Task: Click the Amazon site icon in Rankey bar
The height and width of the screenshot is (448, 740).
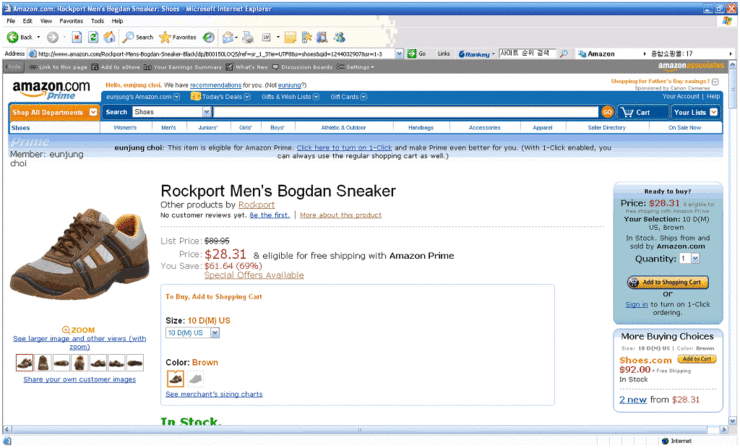Action: coord(582,54)
